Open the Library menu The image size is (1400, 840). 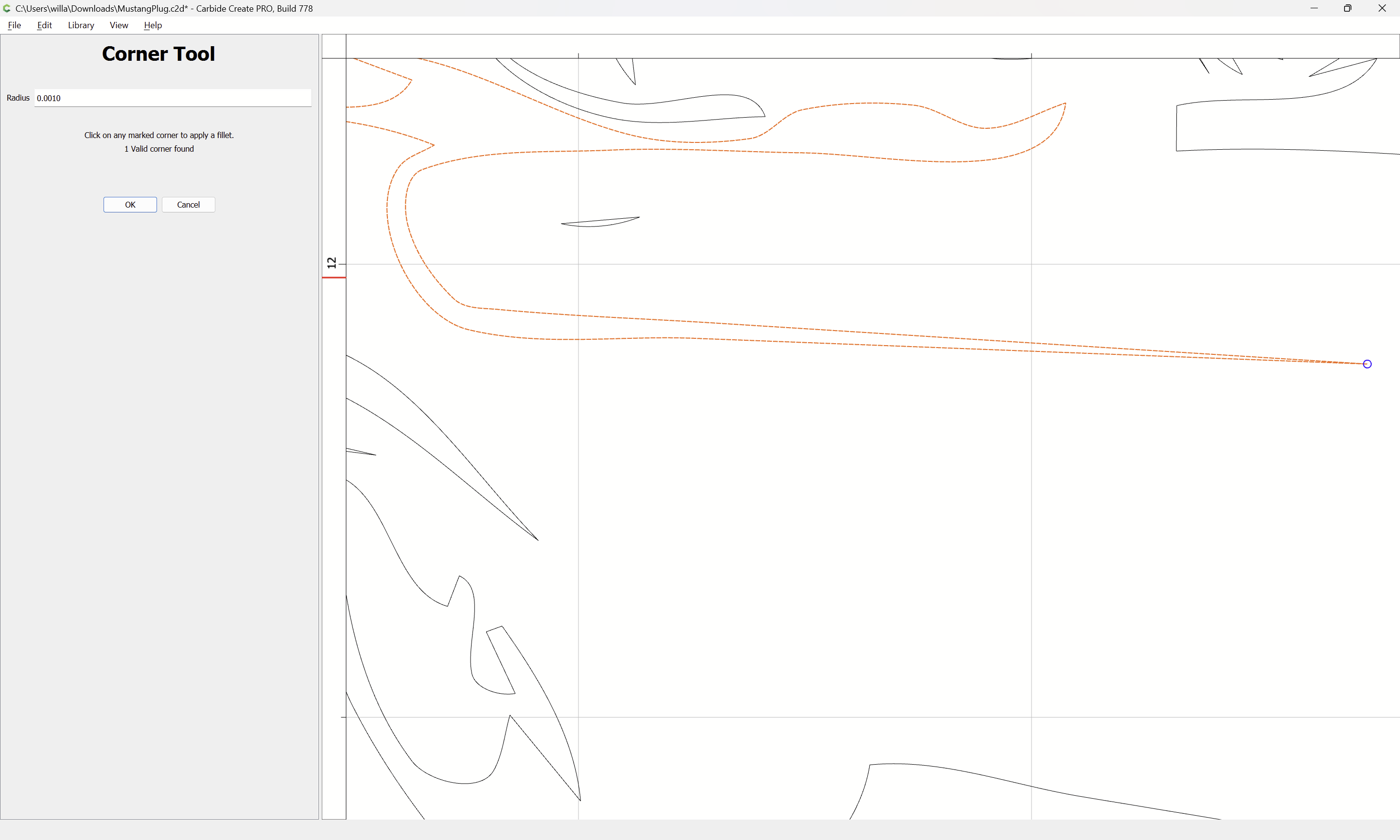[81, 25]
